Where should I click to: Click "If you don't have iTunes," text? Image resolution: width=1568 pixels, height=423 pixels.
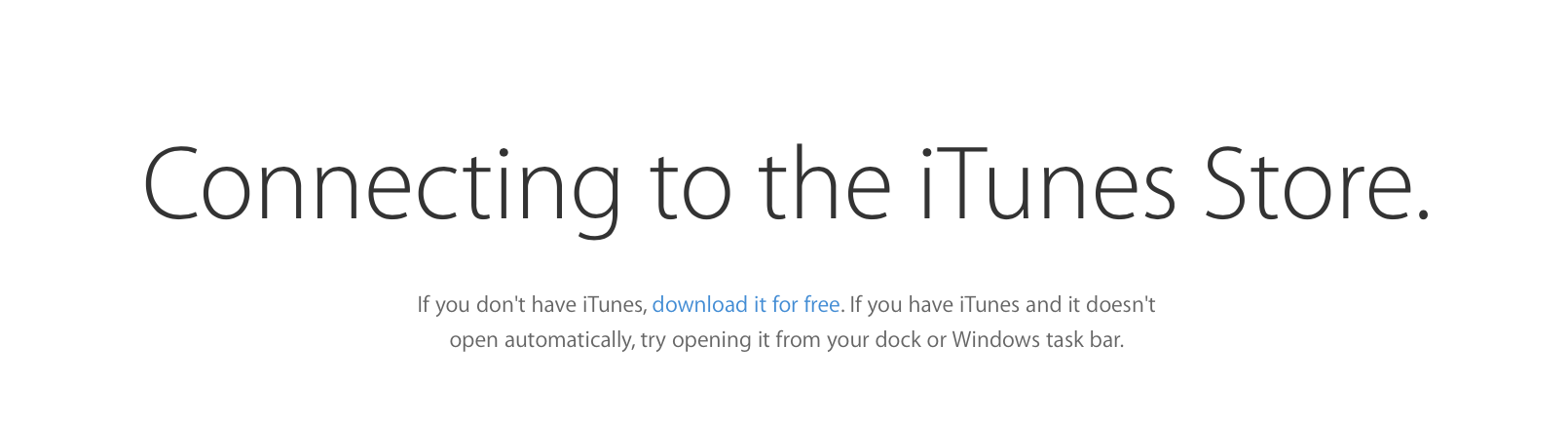[x=533, y=305]
